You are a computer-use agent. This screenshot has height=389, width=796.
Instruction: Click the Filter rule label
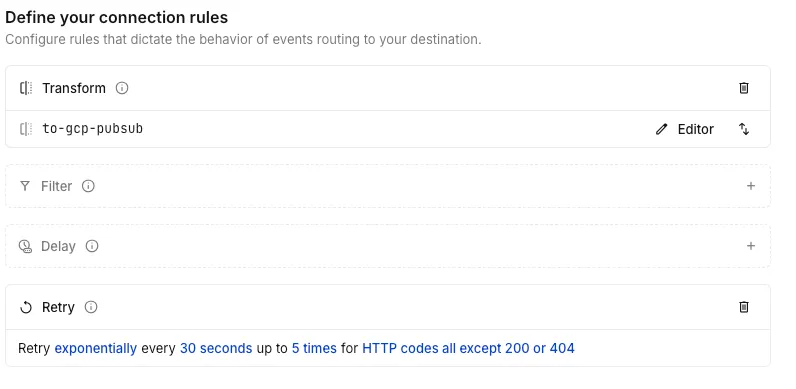pyautogui.click(x=56, y=186)
